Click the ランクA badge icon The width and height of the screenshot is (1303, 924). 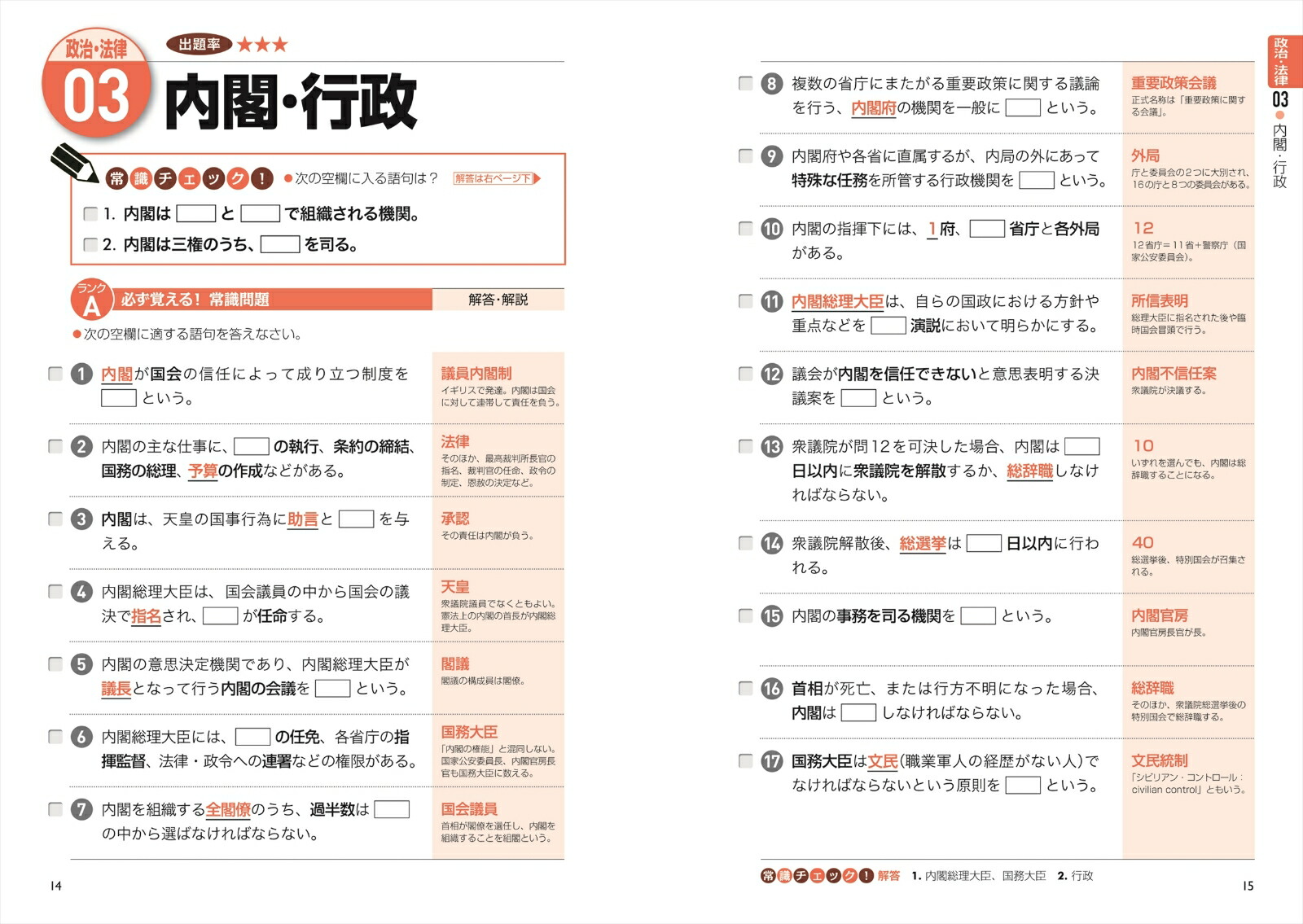pos(91,299)
